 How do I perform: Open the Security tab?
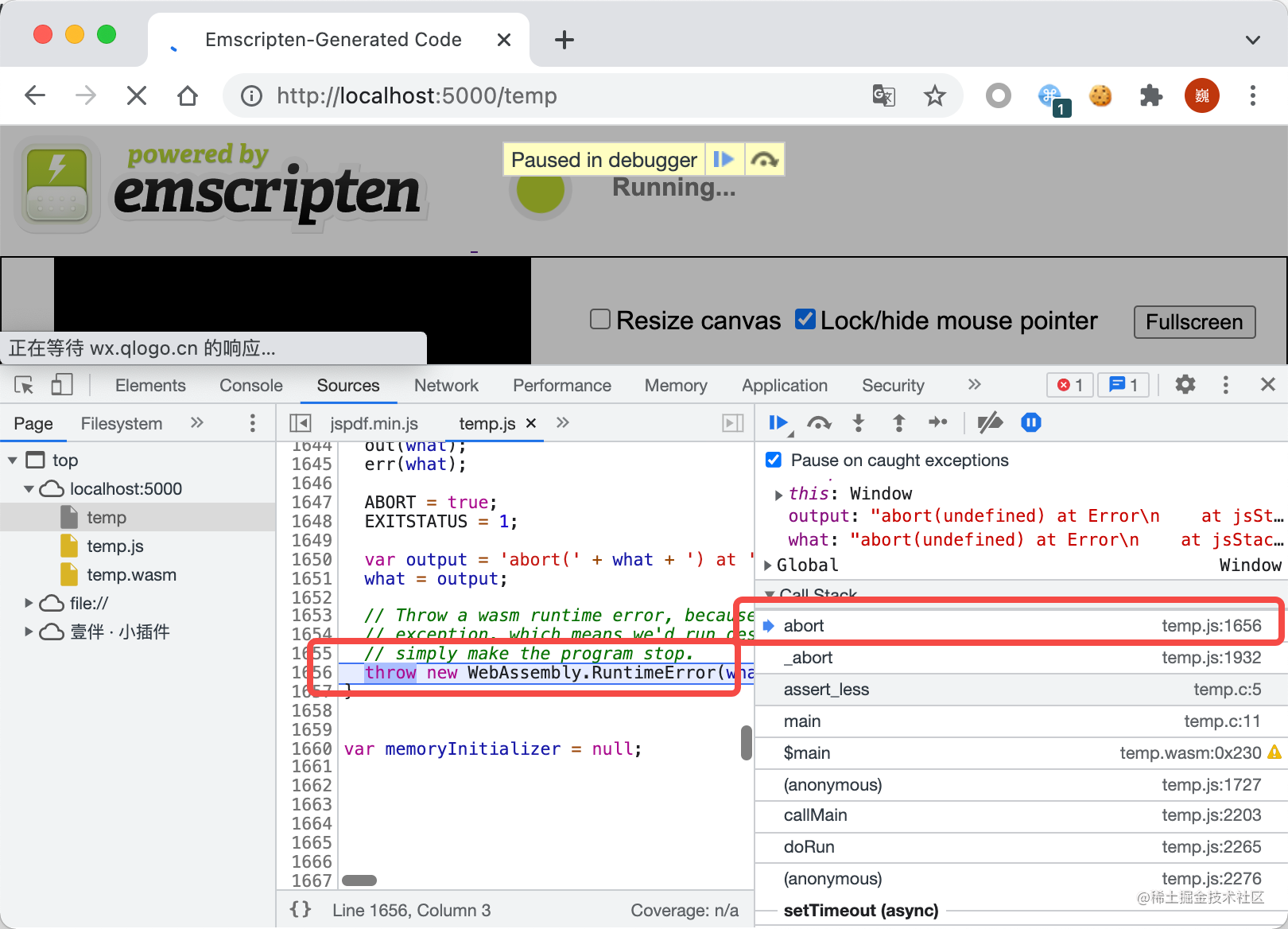[893, 385]
